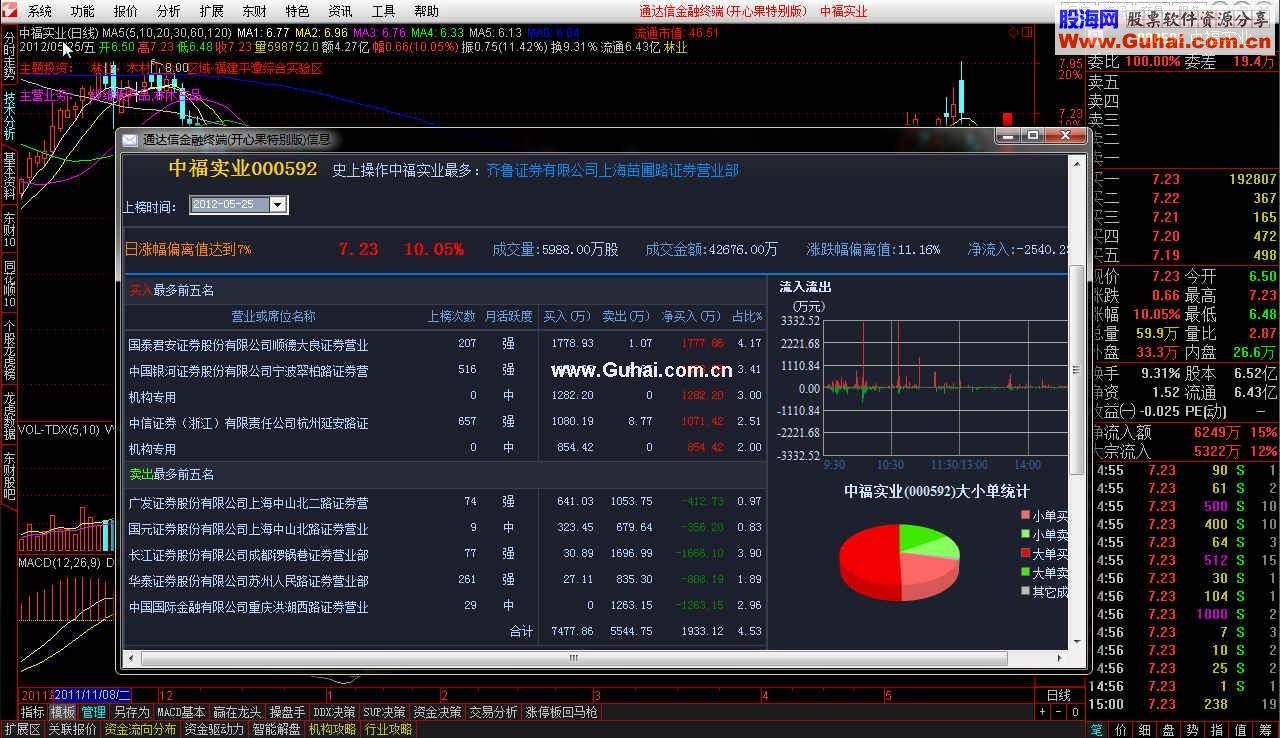
Task: Click the 月活跃度 column header
Action: coord(508,316)
